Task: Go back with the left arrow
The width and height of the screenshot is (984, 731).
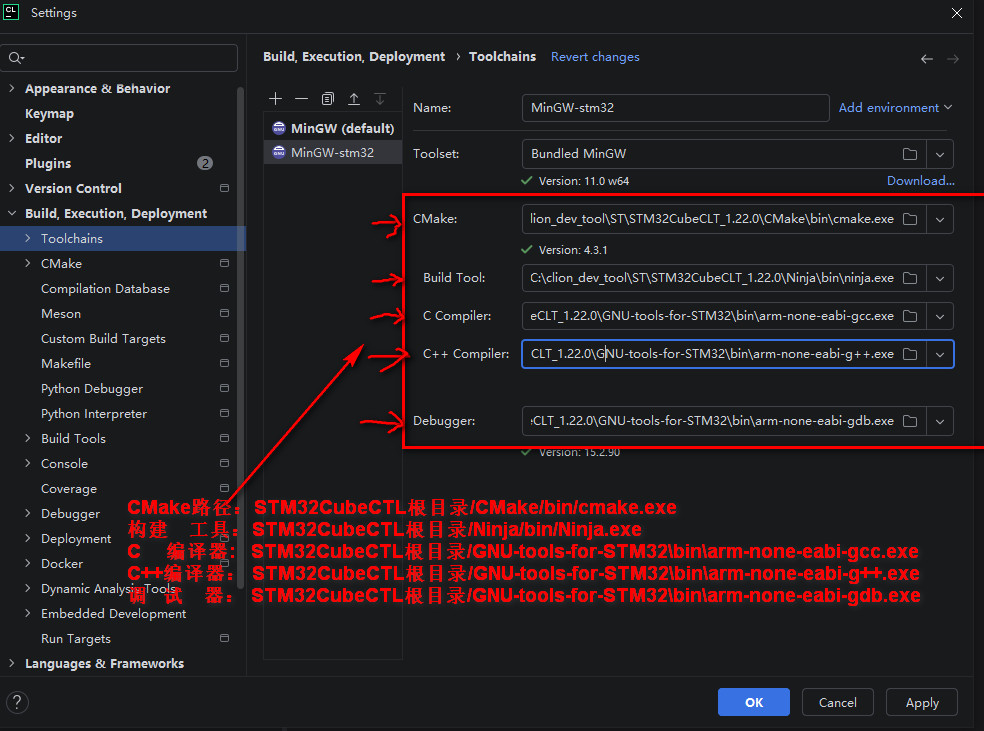Action: click(927, 59)
